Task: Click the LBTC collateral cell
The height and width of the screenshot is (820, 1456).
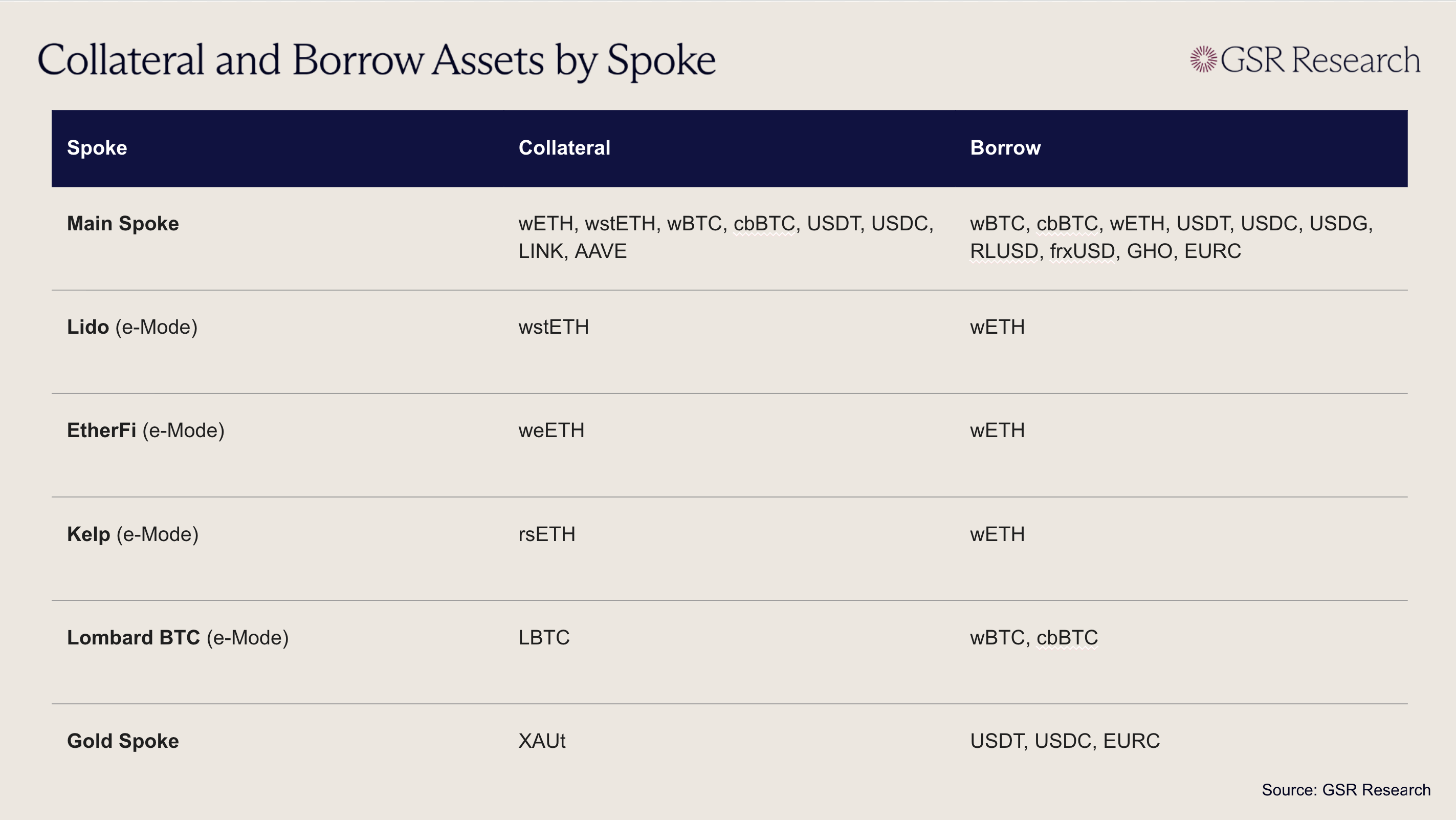Action: pyautogui.click(x=544, y=637)
